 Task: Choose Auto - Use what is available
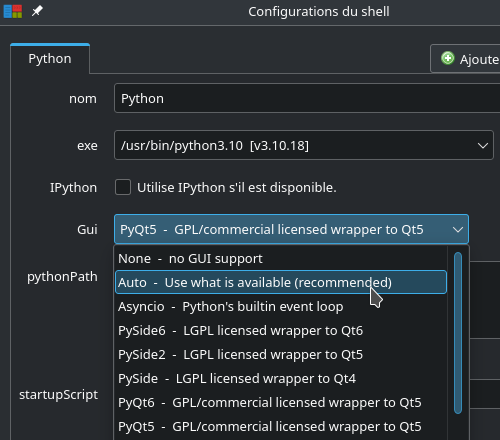(281, 282)
